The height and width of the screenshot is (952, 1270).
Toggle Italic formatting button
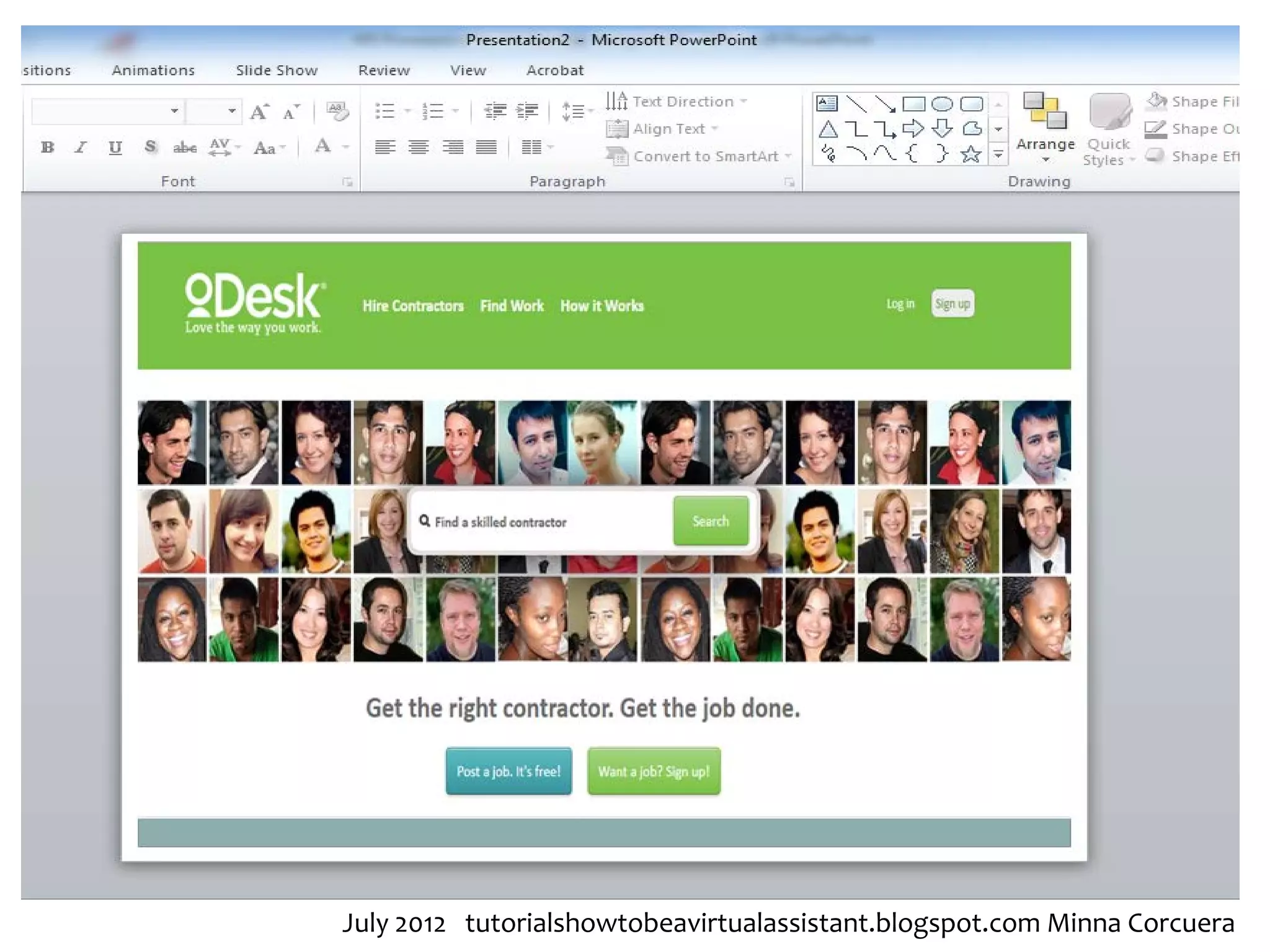click(81, 148)
